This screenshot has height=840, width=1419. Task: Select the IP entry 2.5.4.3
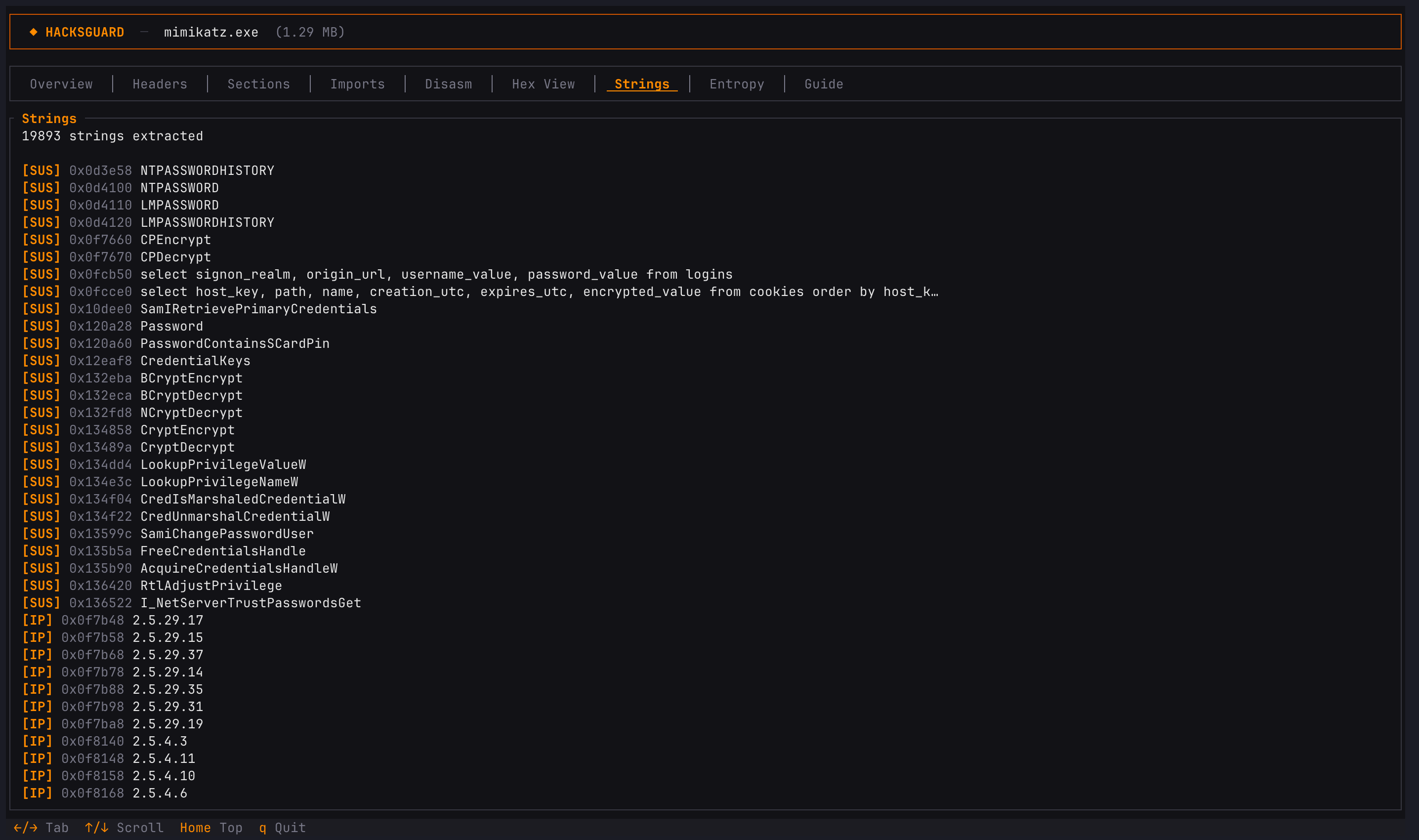point(105,742)
